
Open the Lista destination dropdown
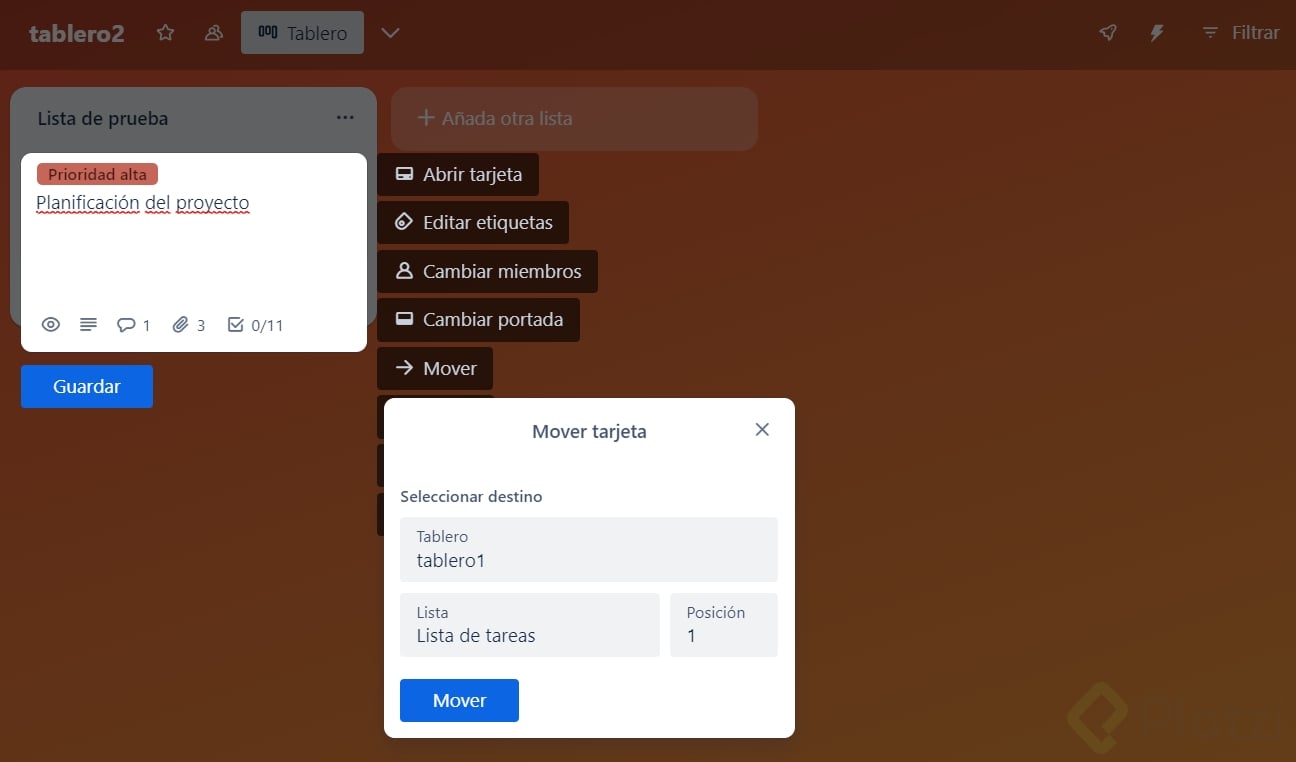click(x=530, y=625)
